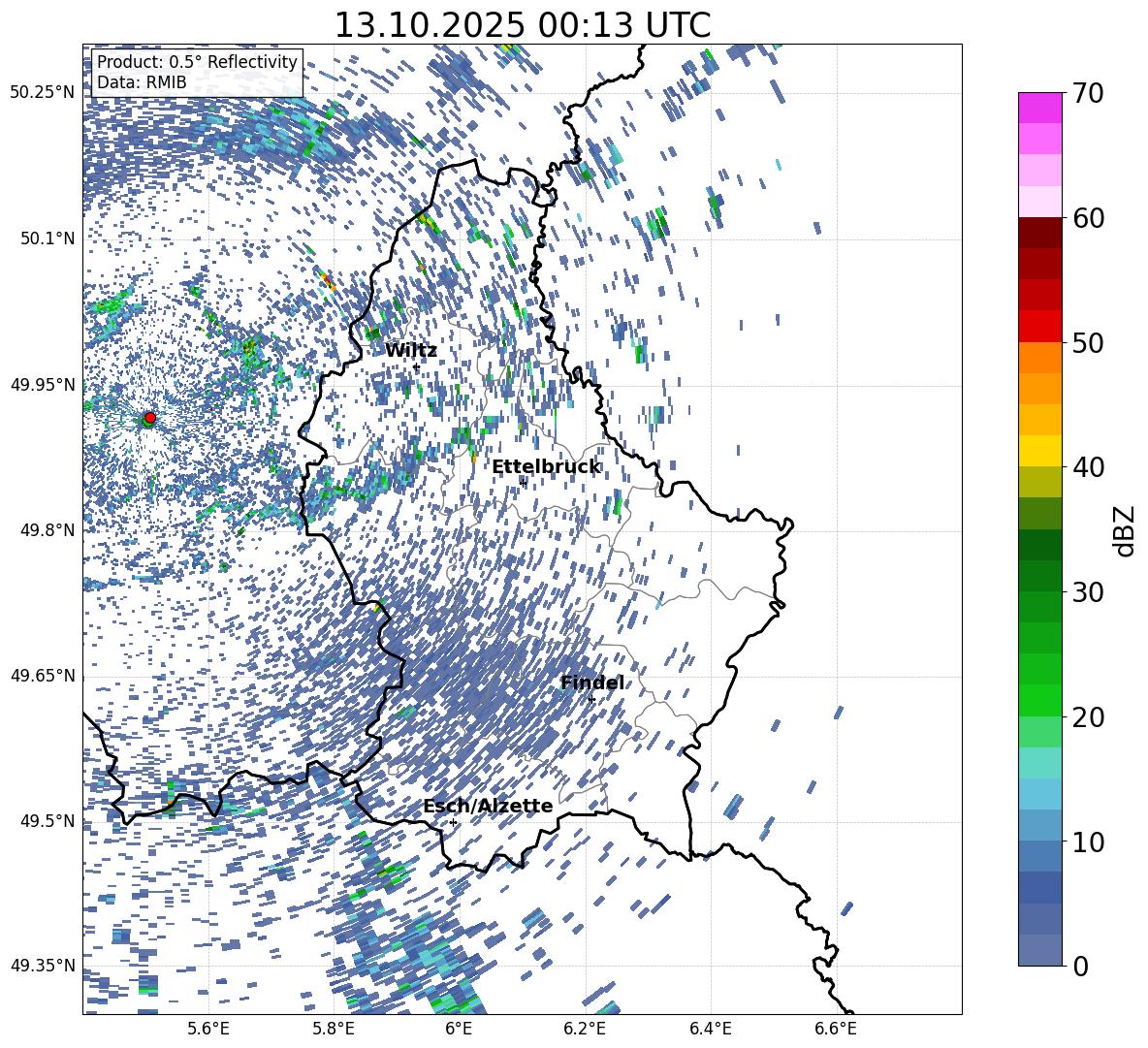Click 'Product: 0.5° Reflectivity' text
The image size is (1148, 1048).
pos(197,61)
